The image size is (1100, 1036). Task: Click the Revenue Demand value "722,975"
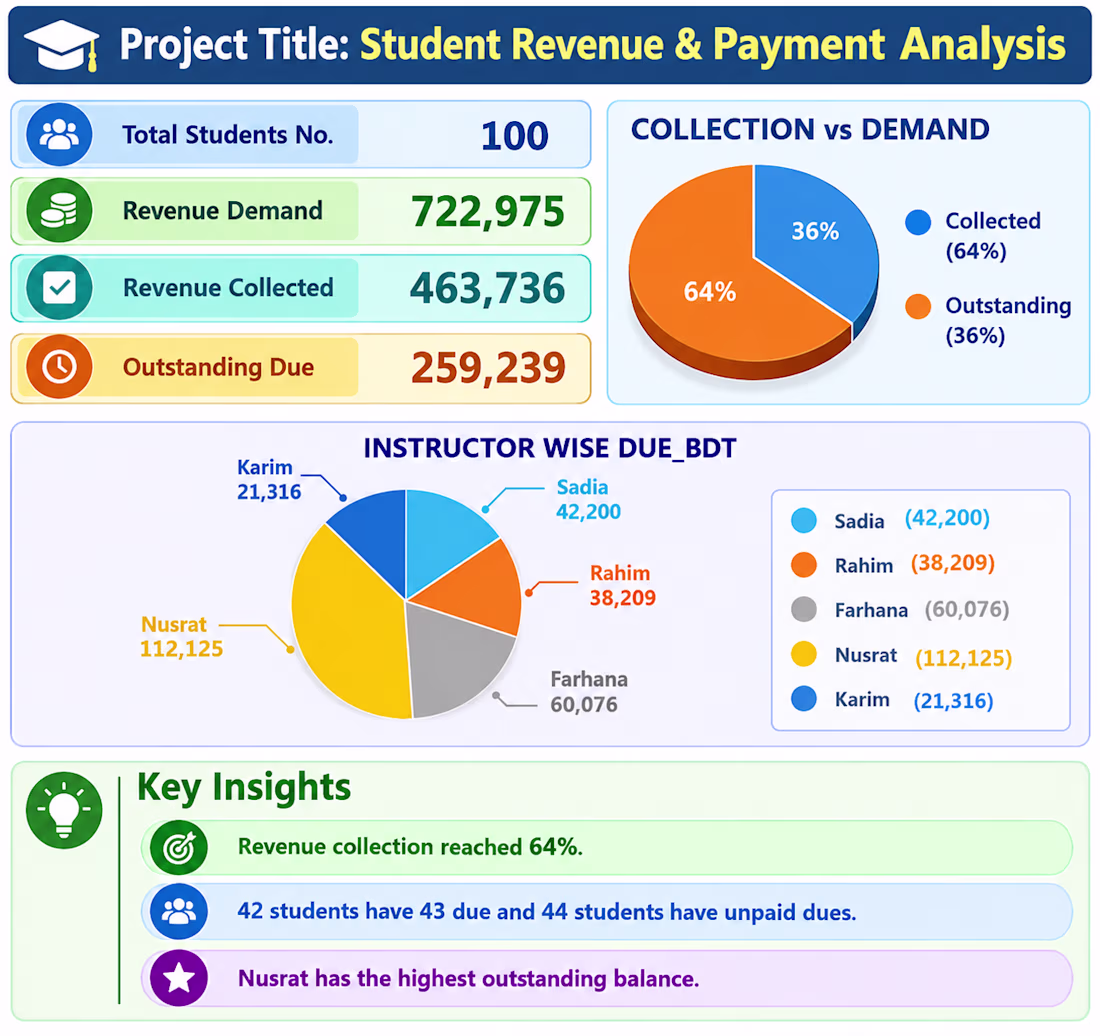[x=488, y=211]
